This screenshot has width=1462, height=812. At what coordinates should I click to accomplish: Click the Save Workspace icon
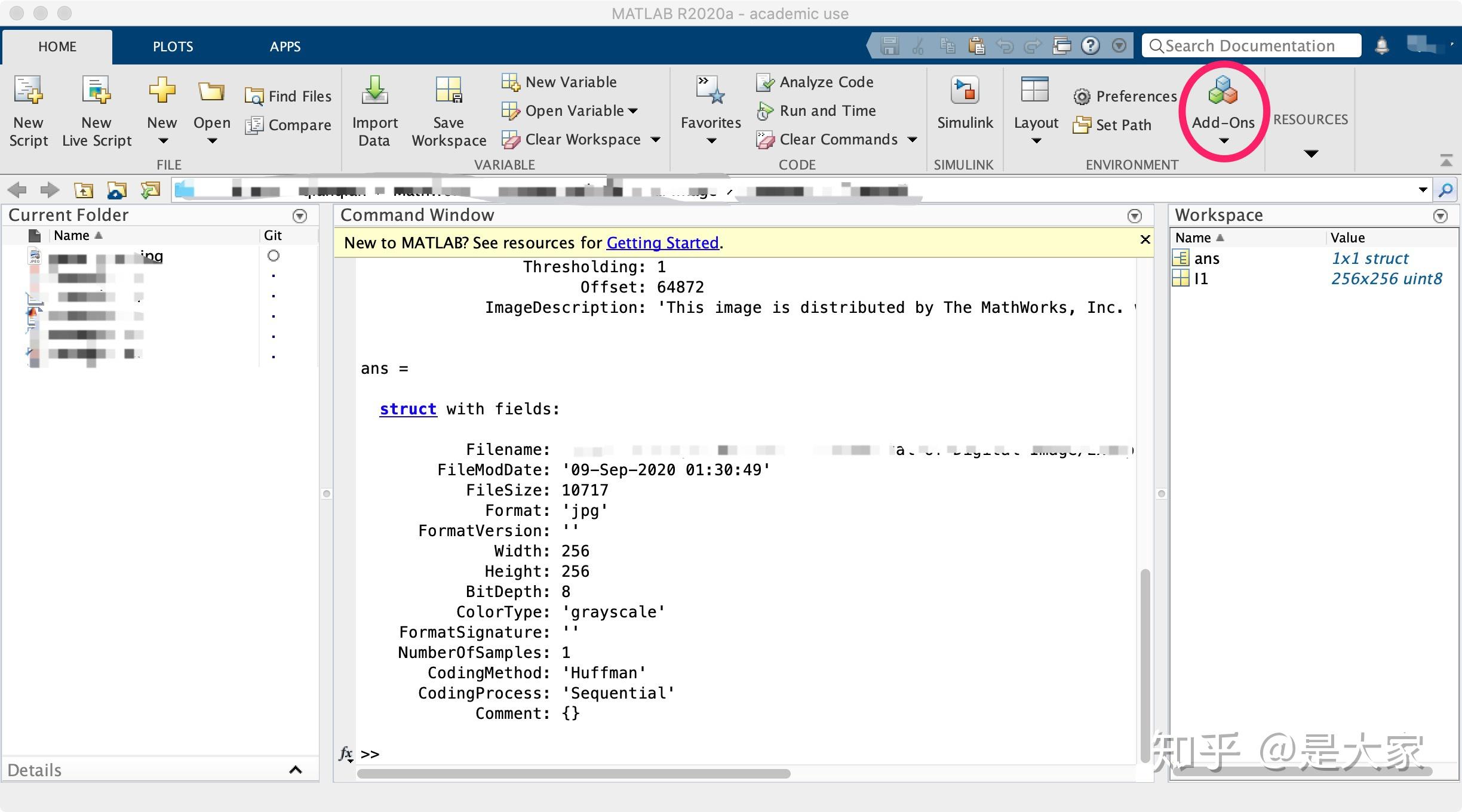(x=449, y=91)
